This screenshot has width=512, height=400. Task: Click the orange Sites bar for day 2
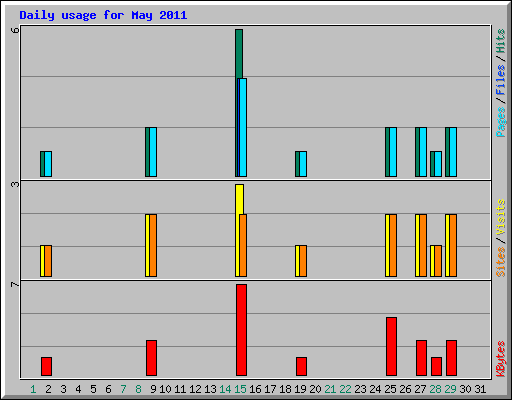click(x=48, y=261)
